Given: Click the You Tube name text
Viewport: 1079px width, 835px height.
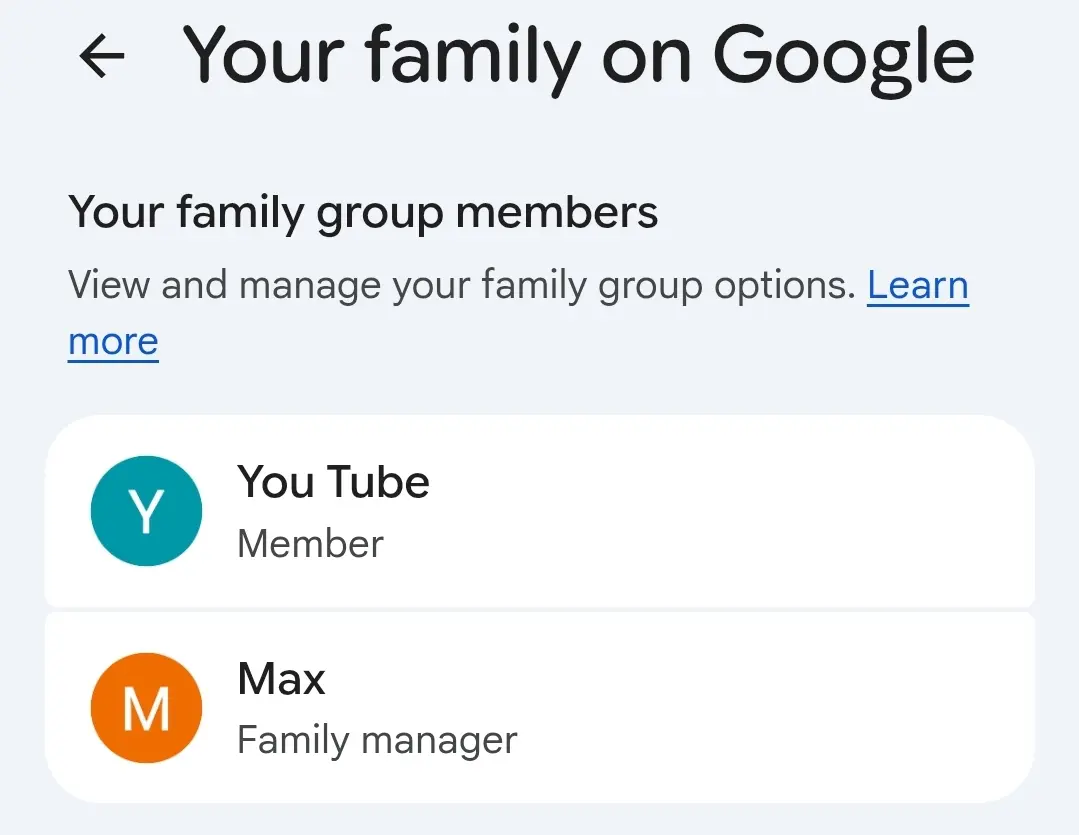Looking at the screenshot, I should [x=333, y=481].
